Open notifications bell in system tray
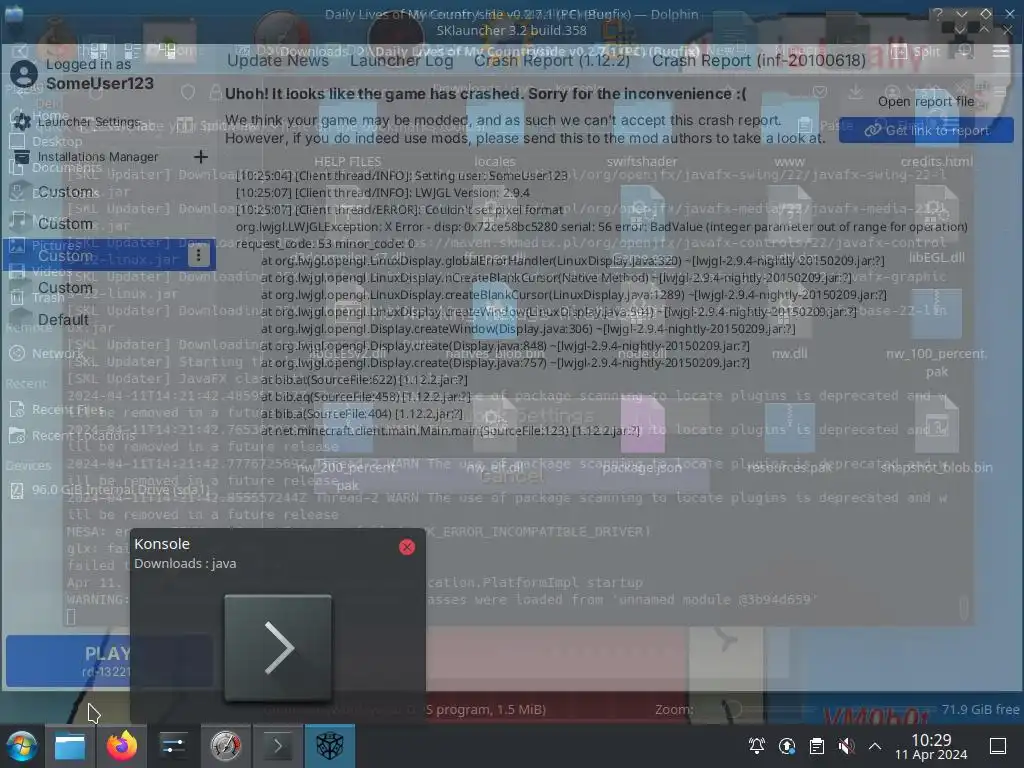1024x768 pixels. [757, 746]
